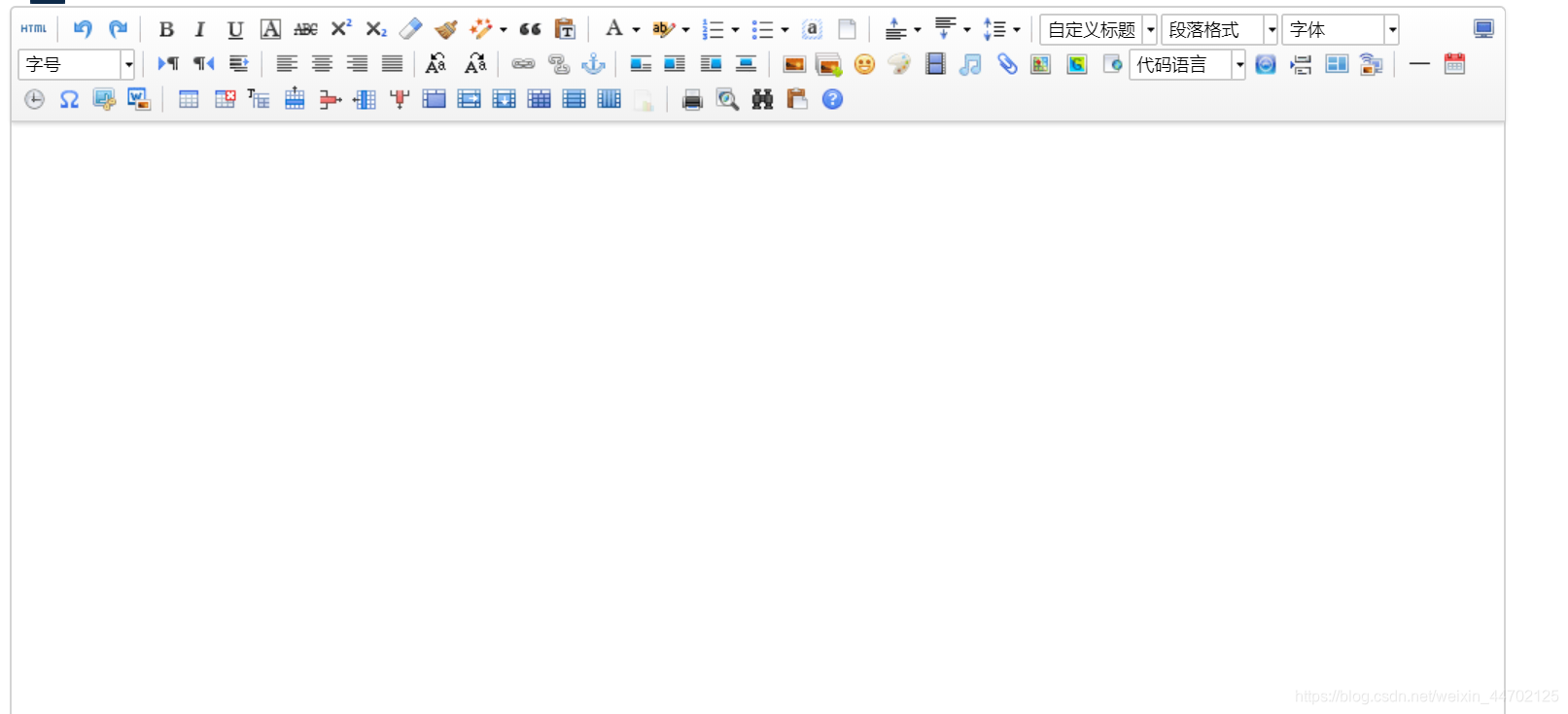Undo the last edit
The height and width of the screenshot is (714, 1568).
coord(83,29)
